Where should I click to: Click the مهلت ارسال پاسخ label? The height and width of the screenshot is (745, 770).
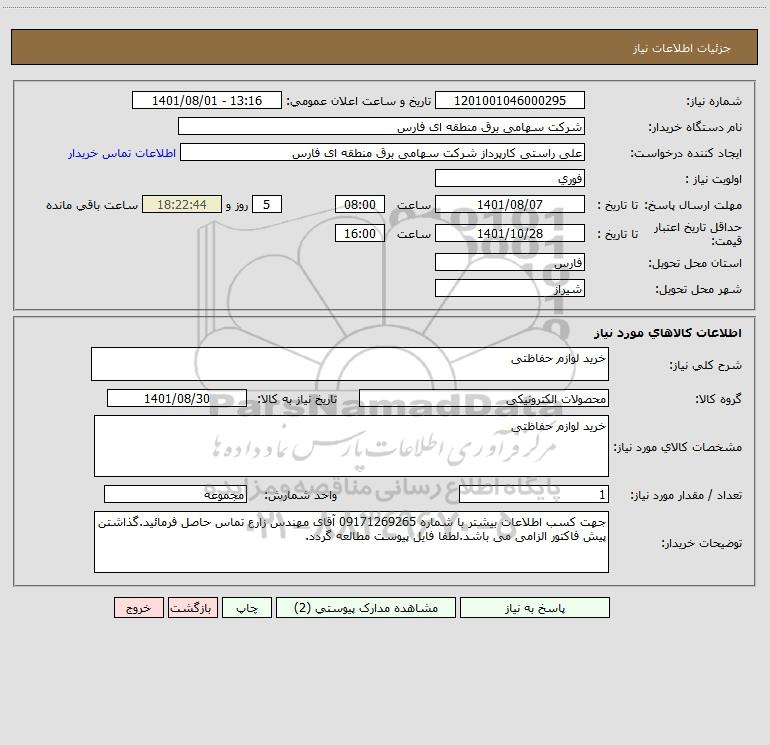693,205
